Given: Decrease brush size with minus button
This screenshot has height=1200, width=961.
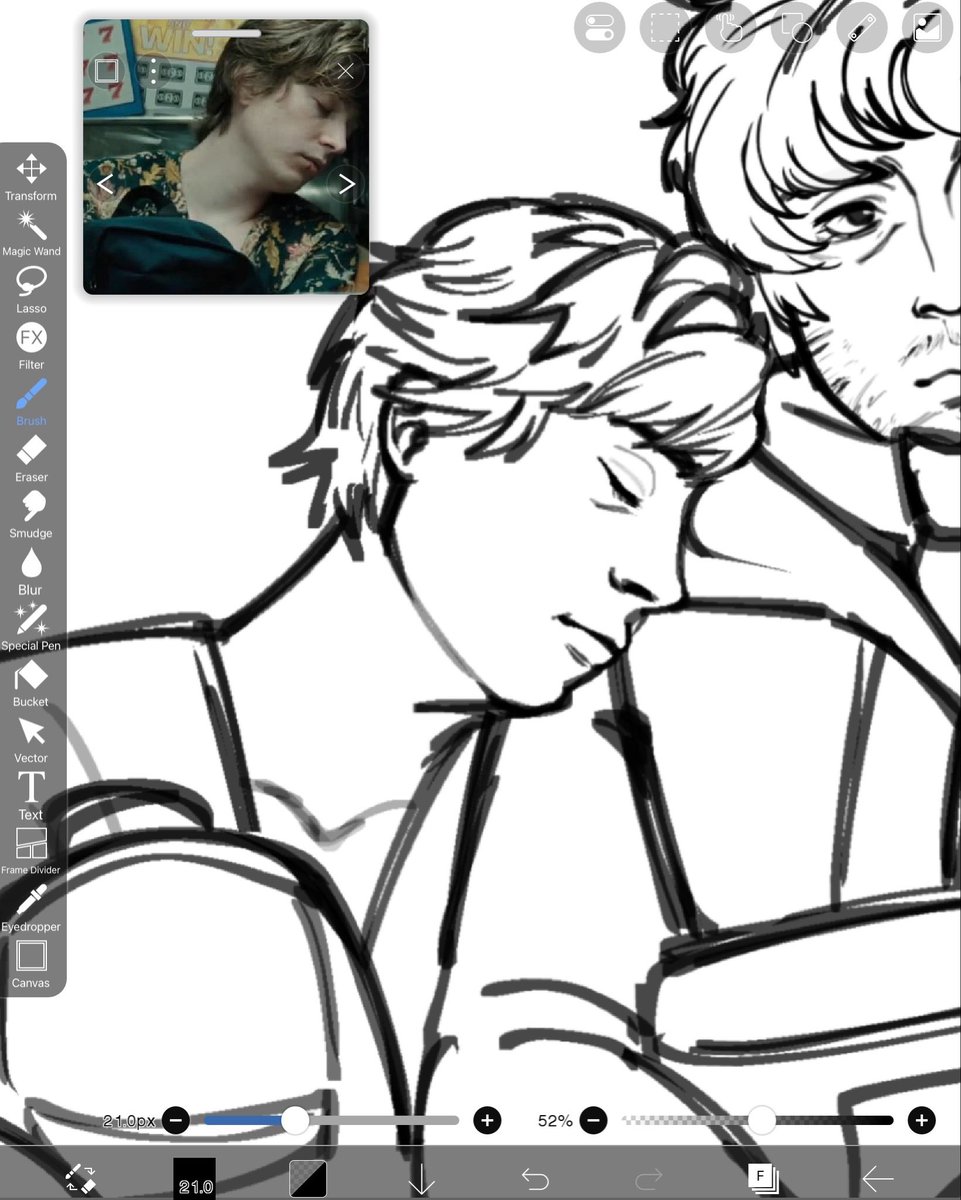Looking at the screenshot, I should coord(175,1120).
